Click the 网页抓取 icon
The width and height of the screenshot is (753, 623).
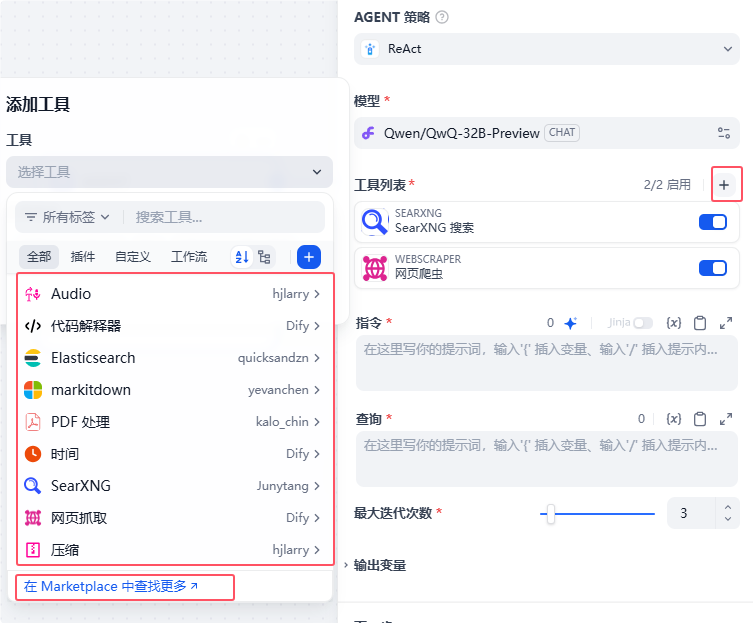[33, 518]
